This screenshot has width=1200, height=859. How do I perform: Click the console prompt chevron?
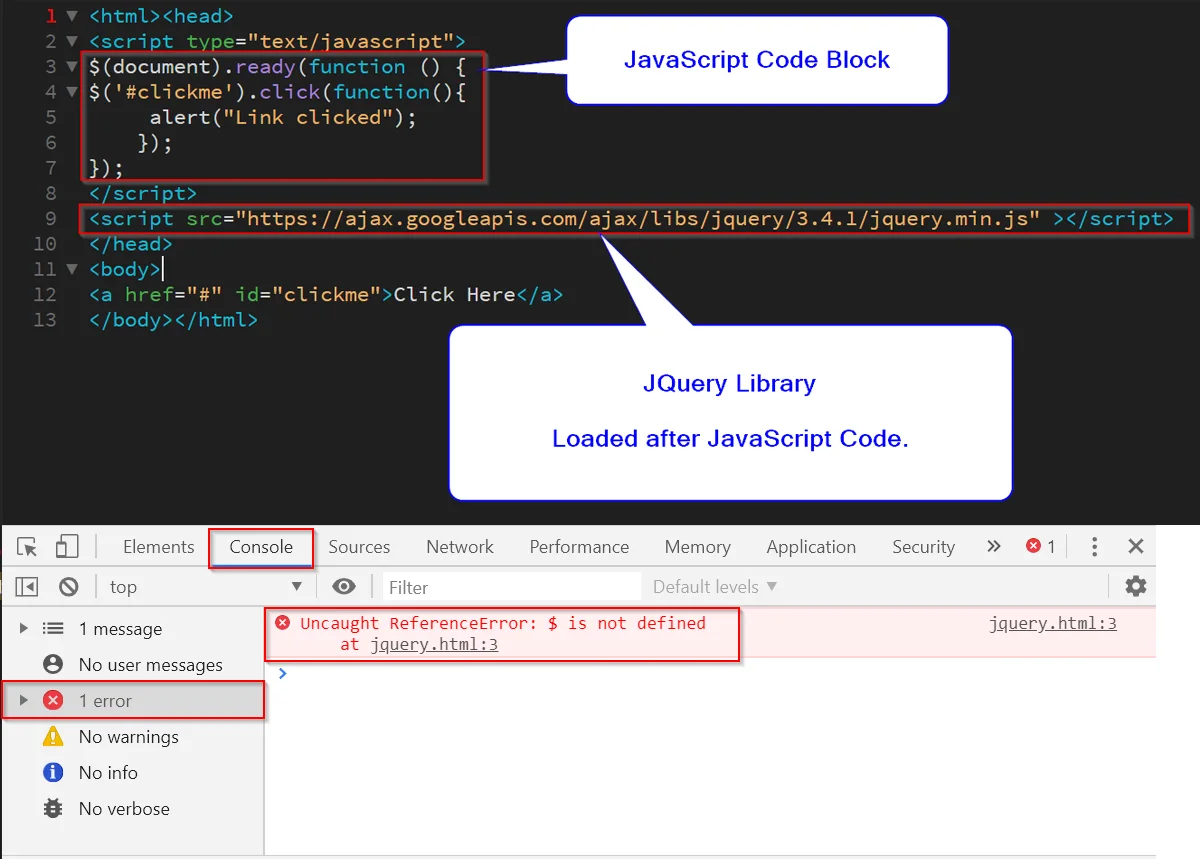point(283,673)
